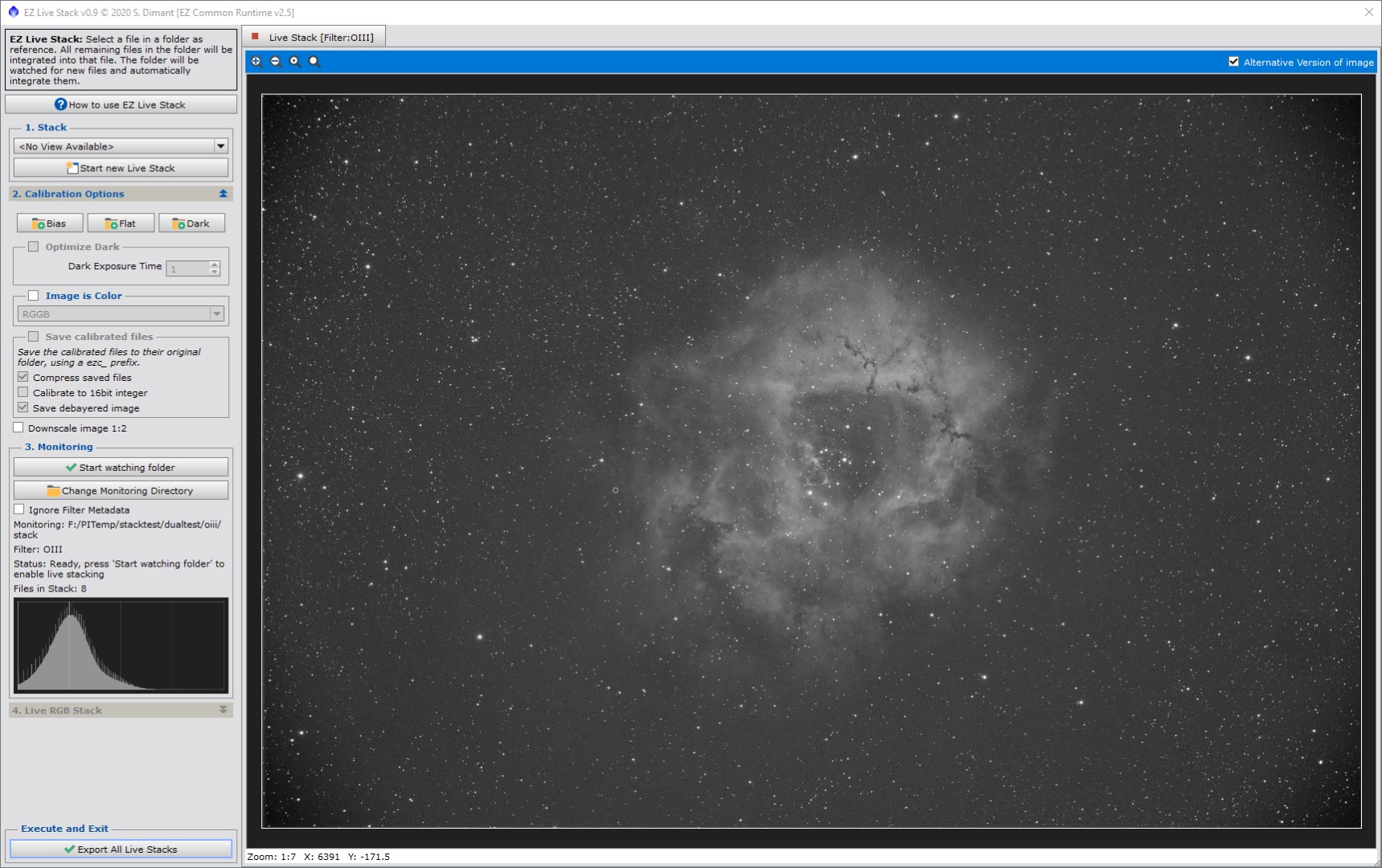Click the Live RGB Stack section header
Screen dimensions: 1382x868
pyautogui.click(x=121, y=710)
